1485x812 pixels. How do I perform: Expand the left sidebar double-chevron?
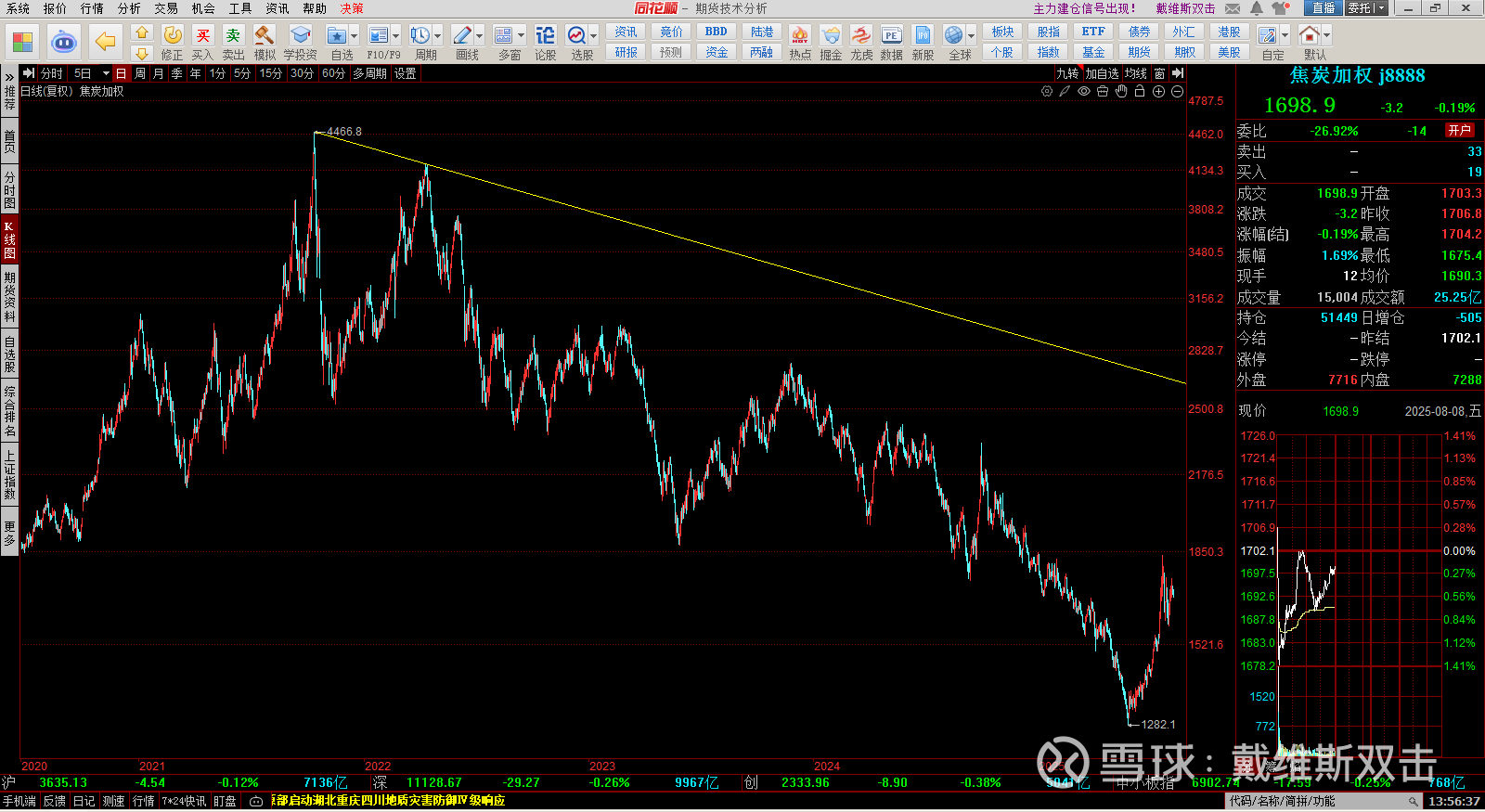[9, 77]
